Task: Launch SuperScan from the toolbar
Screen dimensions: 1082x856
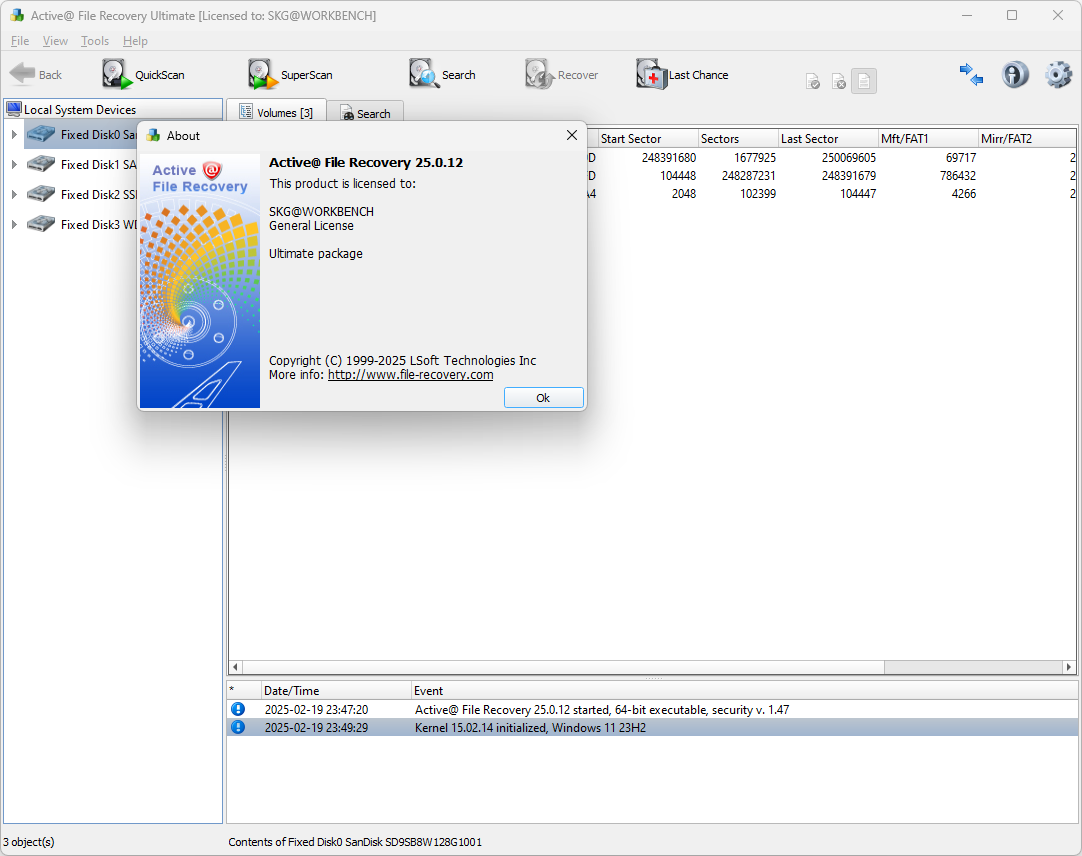Action: point(291,75)
